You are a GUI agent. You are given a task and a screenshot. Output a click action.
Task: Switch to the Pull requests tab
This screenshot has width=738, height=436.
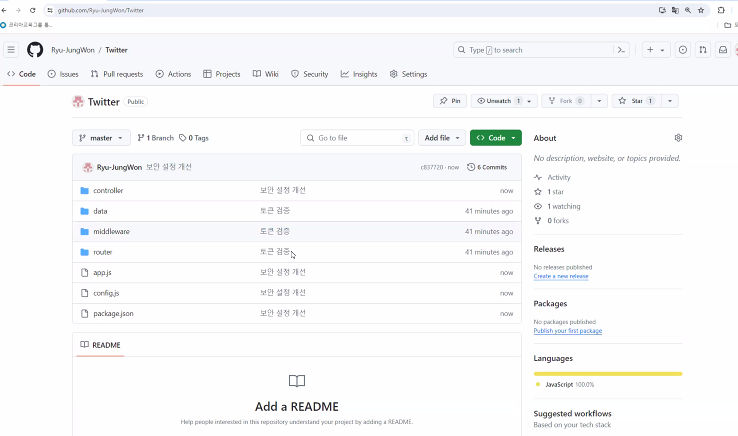(x=117, y=74)
